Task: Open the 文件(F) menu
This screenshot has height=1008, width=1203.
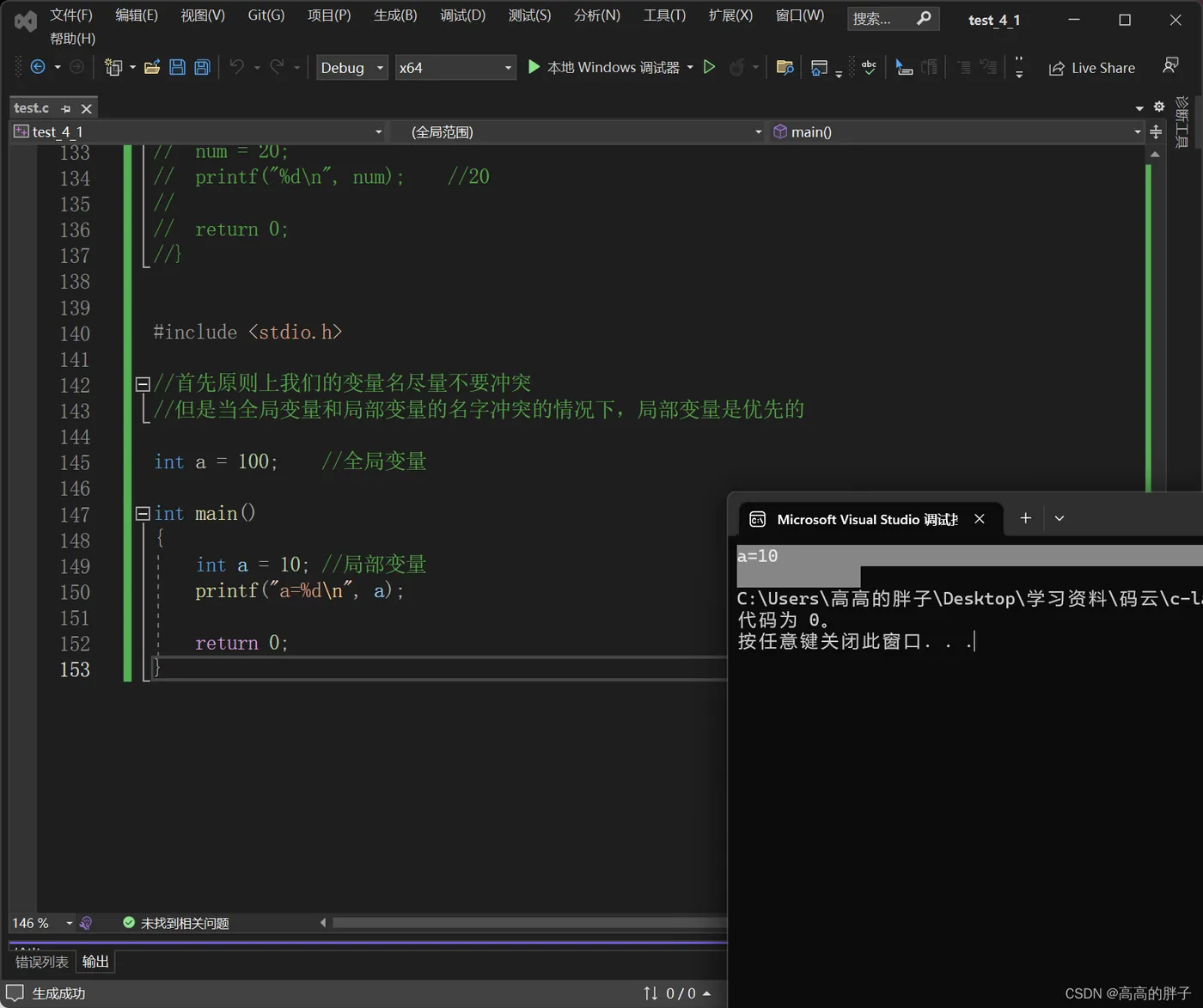Action: click(71, 15)
